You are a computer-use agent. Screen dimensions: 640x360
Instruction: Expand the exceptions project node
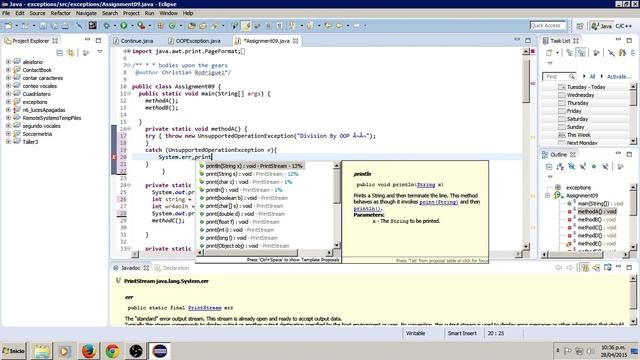8,102
